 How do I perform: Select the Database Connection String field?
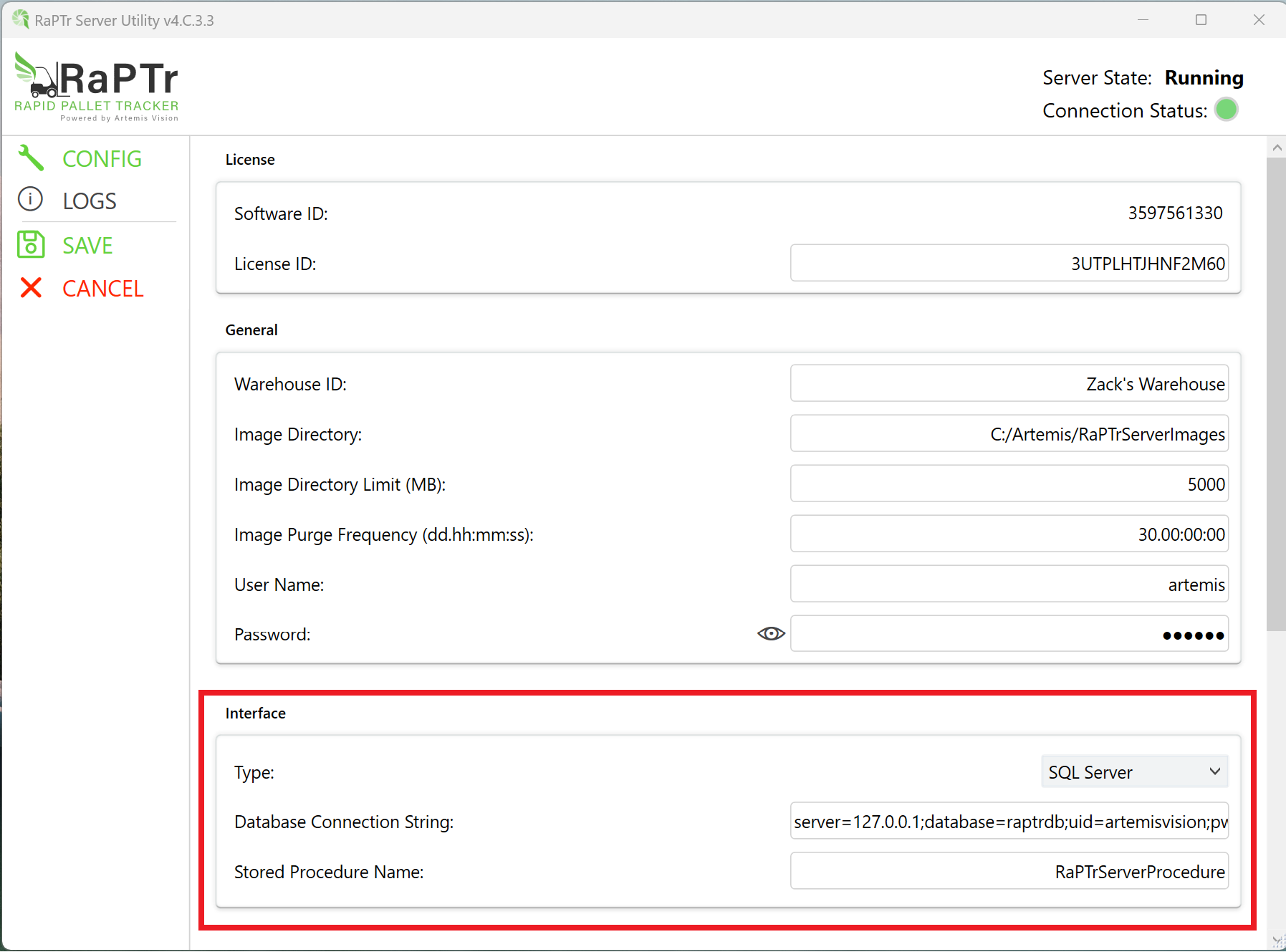[1009, 822]
